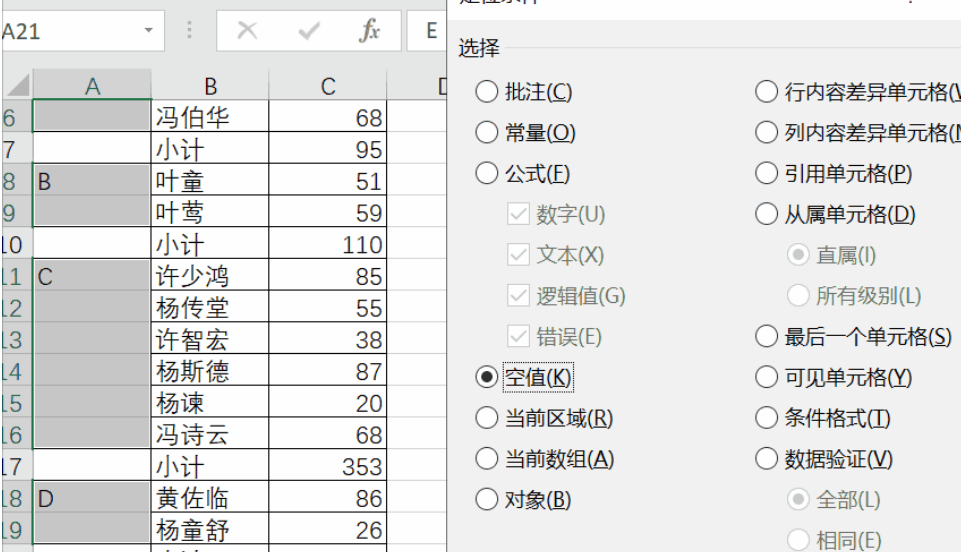Select the 常量(O) radio option
Image resolution: width=961 pixels, height=552 pixels.
487,133
